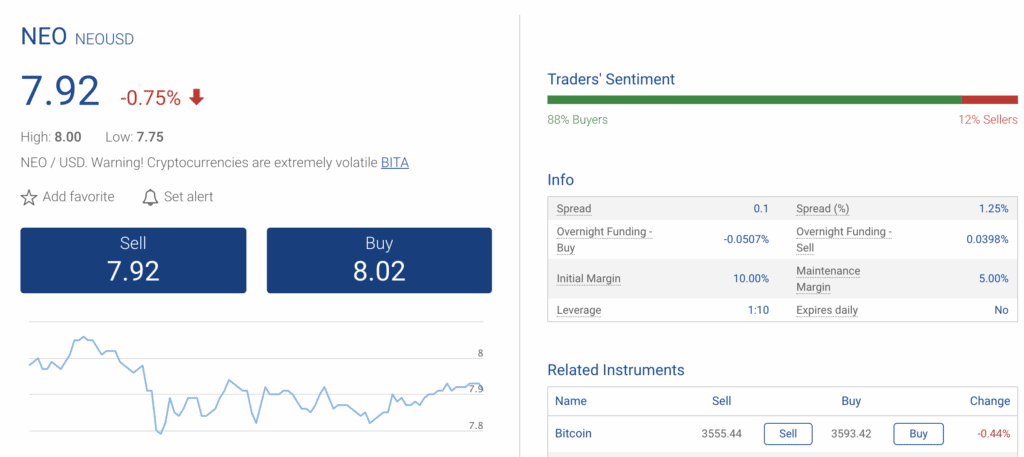1024x457 pixels.
Task: Click the 12% Sellers label
Action: [x=988, y=120]
